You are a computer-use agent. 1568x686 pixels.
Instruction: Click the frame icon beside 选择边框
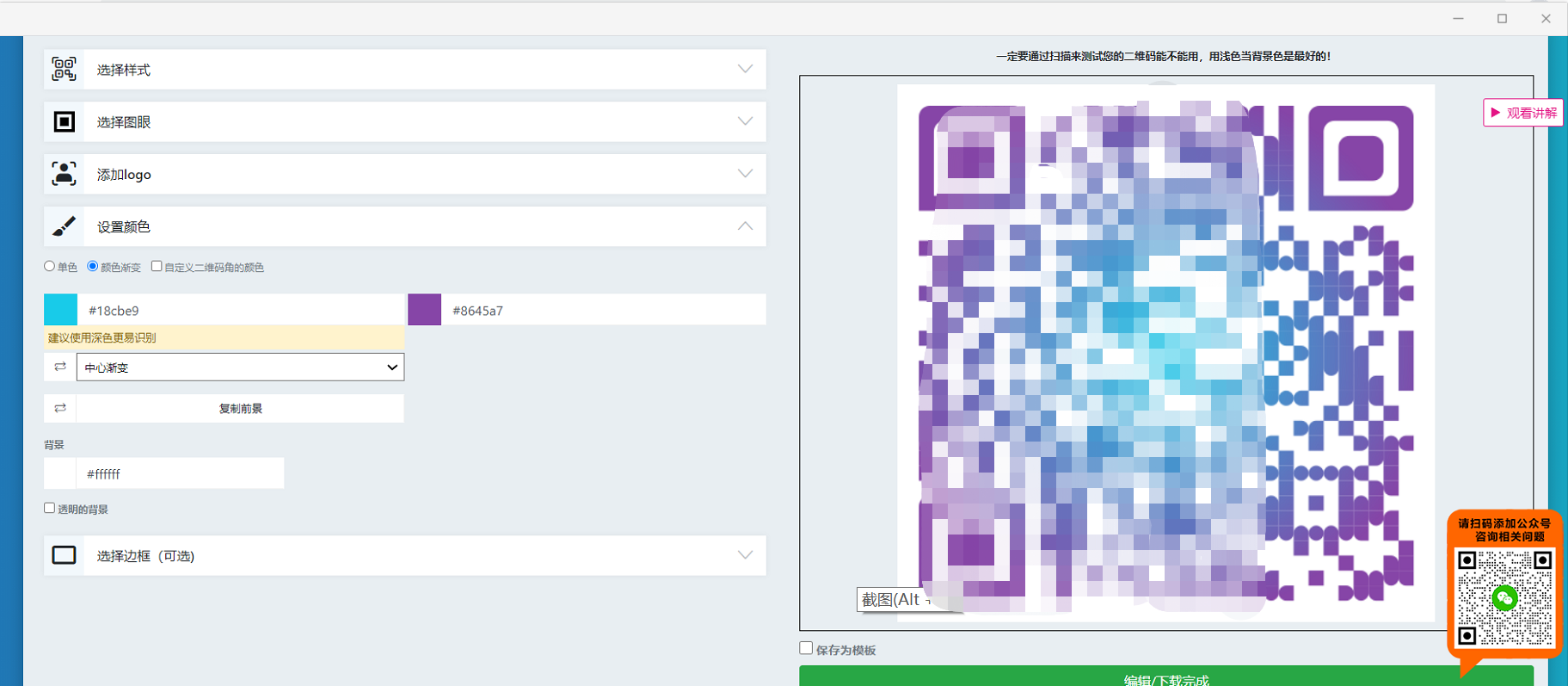[64, 555]
